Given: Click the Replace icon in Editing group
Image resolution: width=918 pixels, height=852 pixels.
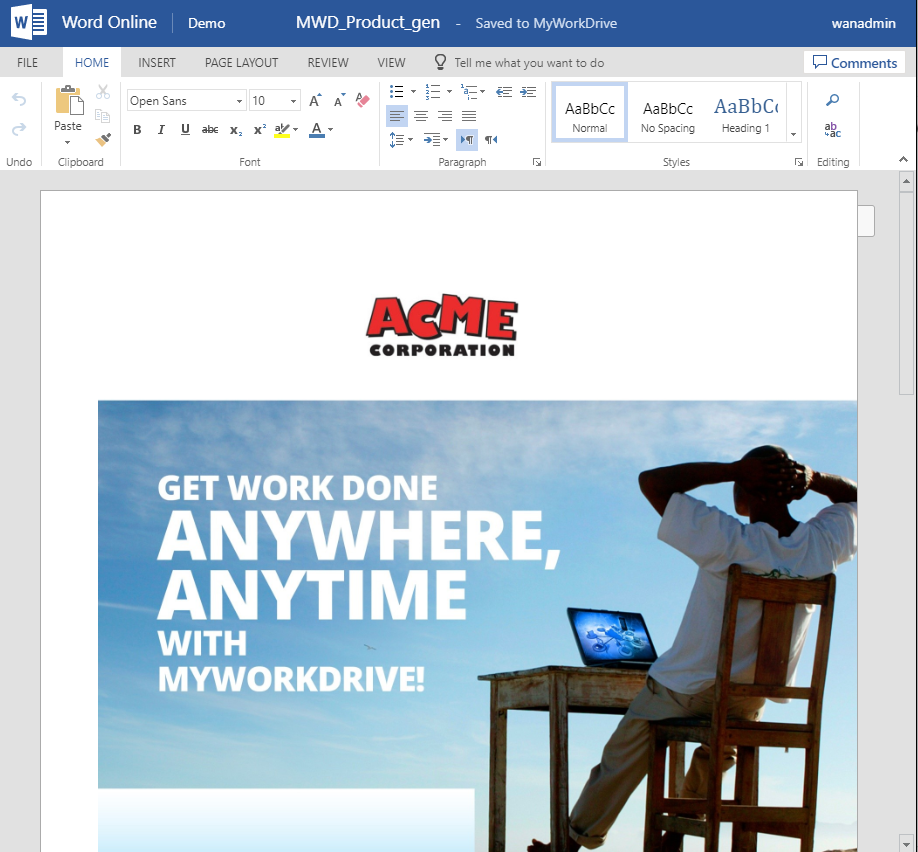Looking at the screenshot, I should pyautogui.click(x=832, y=131).
